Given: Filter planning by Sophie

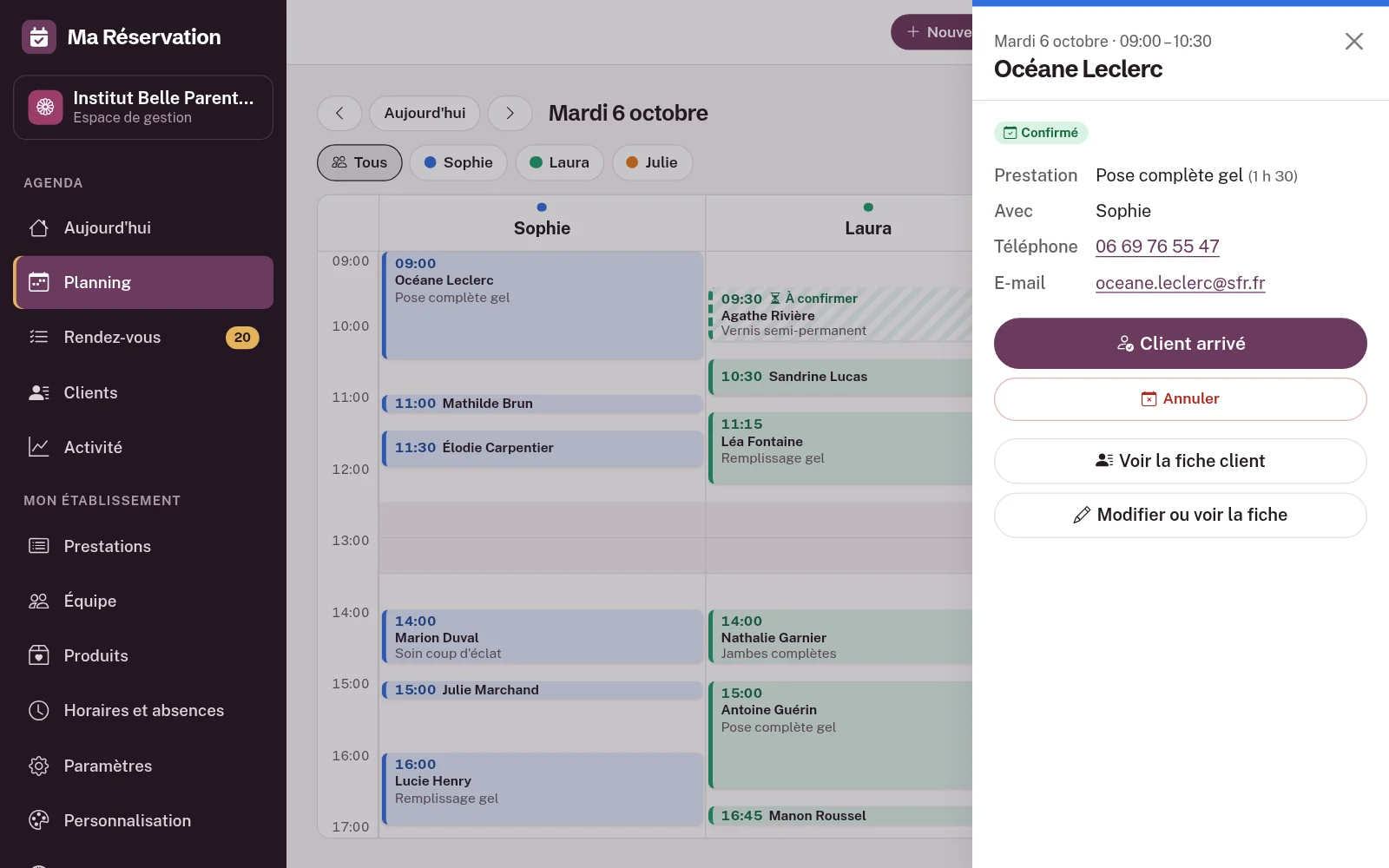Looking at the screenshot, I should click(x=458, y=162).
